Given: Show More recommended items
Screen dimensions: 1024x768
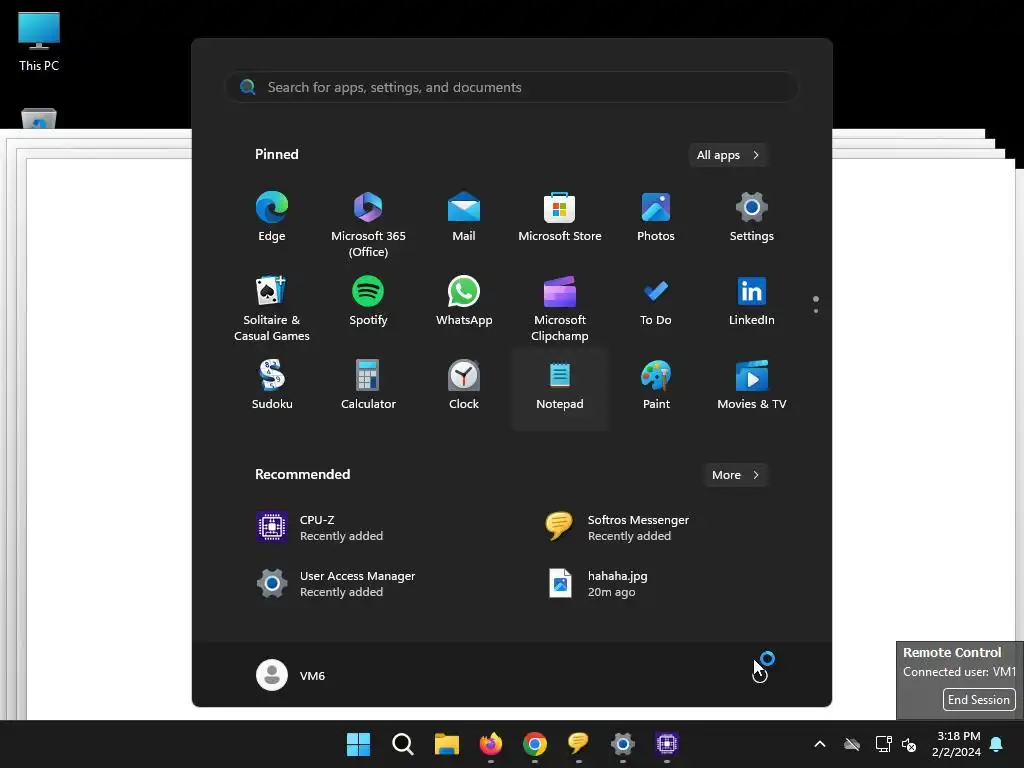Looking at the screenshot, I should 735,475.
